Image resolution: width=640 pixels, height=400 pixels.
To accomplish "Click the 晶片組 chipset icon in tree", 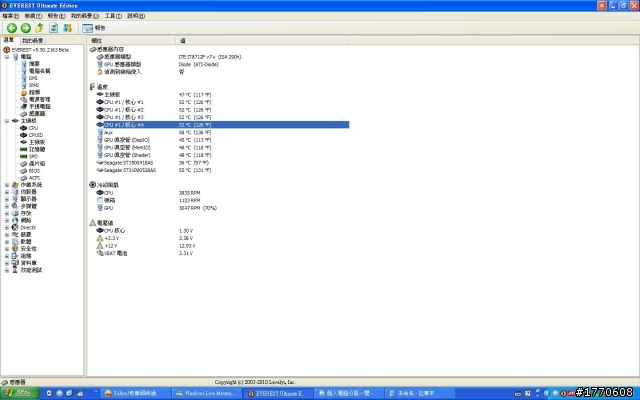I will 23,164.
